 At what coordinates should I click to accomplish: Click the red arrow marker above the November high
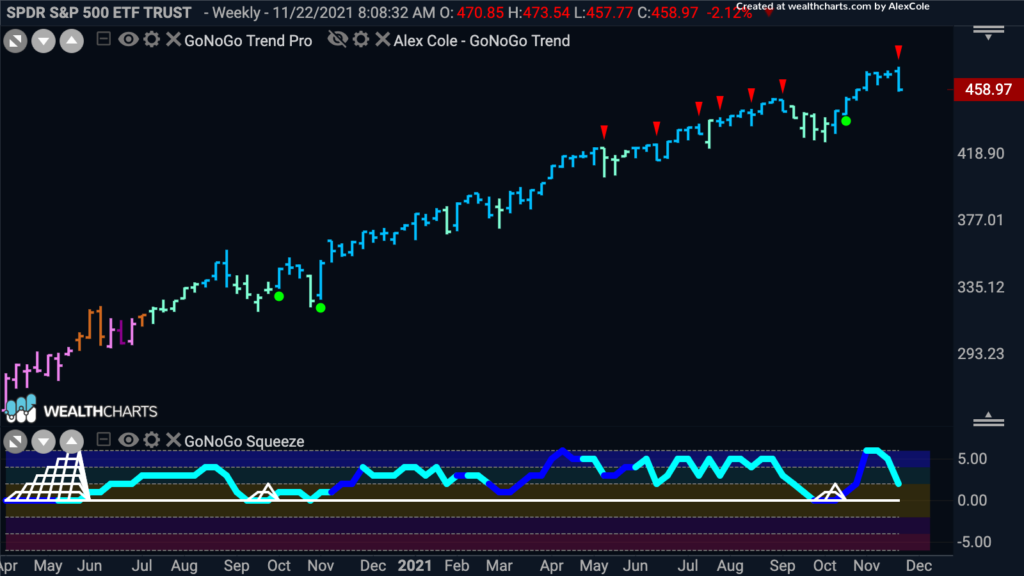click(899, 52)
